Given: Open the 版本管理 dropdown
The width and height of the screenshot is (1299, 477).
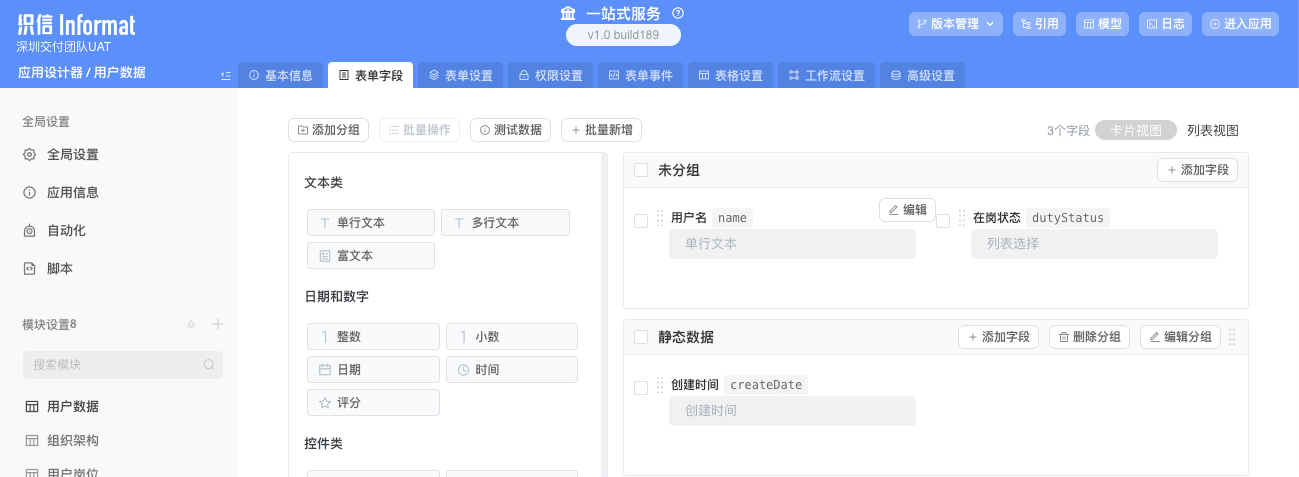Looking at the screenshot, I should pos(955,24).
